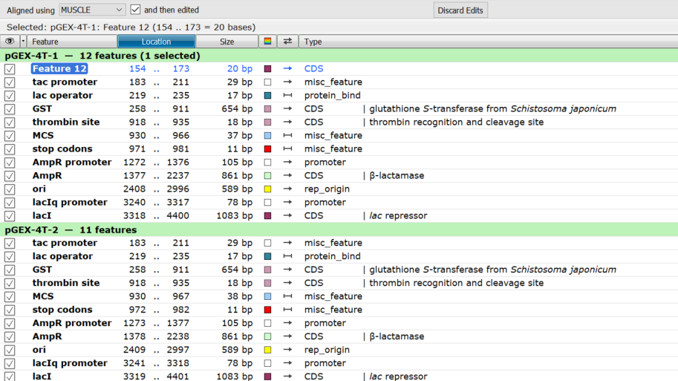Click the bidirectional icon for lac operator in pGEX-4T-1
Image resolution: width=678 pixels, height=381 pixels.
click(288, 95)
